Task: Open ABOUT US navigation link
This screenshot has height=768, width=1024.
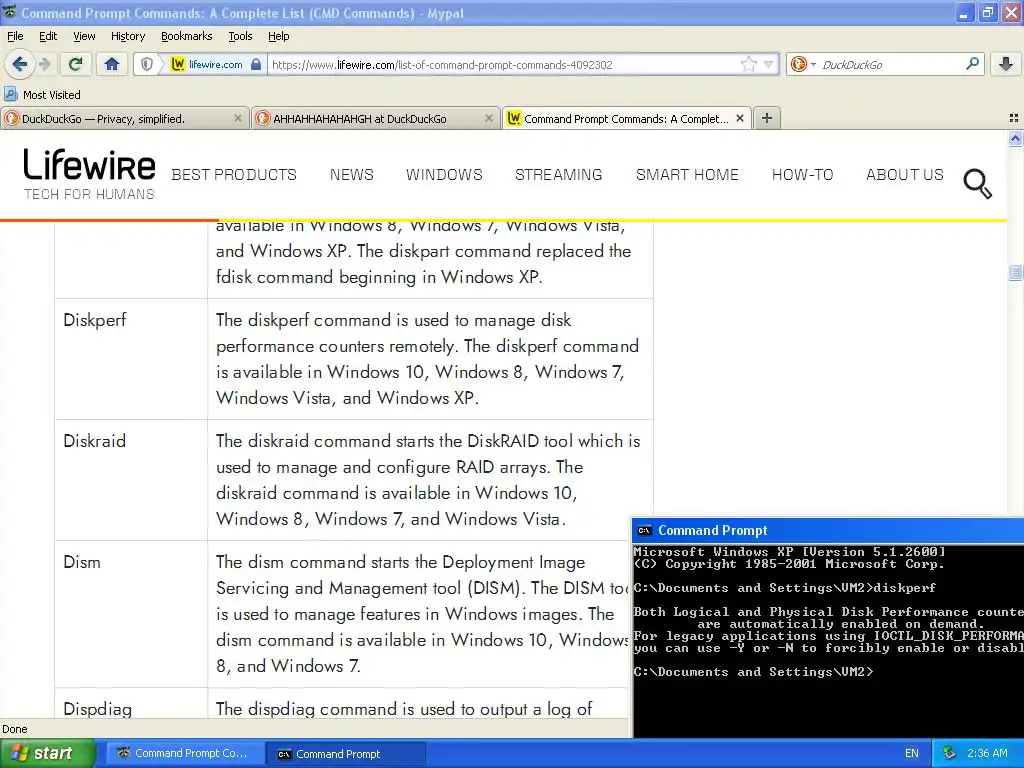Action: point(904,175)
